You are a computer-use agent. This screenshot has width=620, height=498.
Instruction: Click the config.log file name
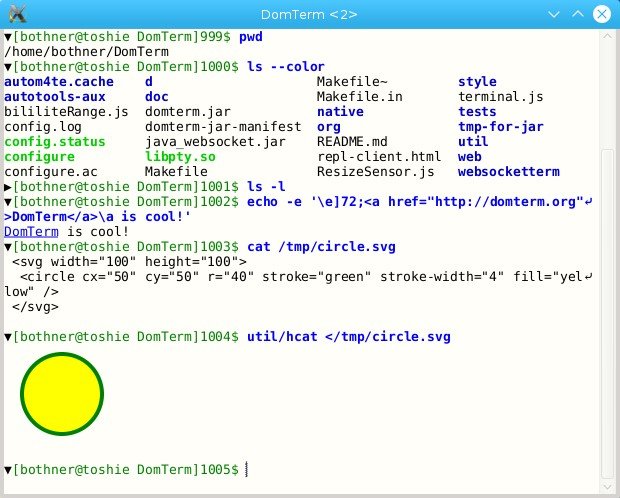[43, 127]
